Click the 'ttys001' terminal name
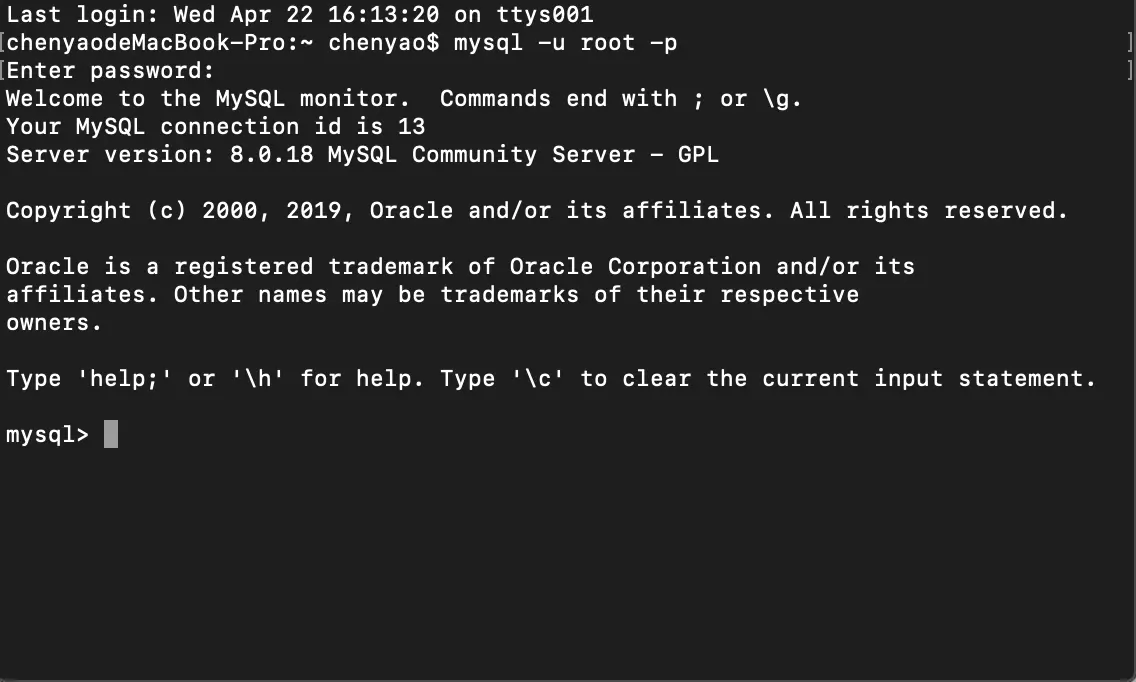 pos(545,14)
